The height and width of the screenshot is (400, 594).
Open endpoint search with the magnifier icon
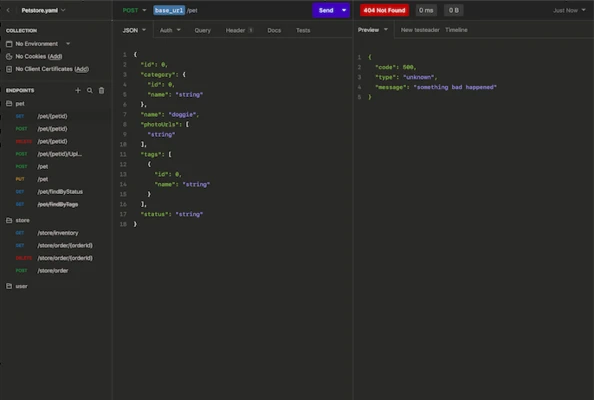tap(90, 90)
